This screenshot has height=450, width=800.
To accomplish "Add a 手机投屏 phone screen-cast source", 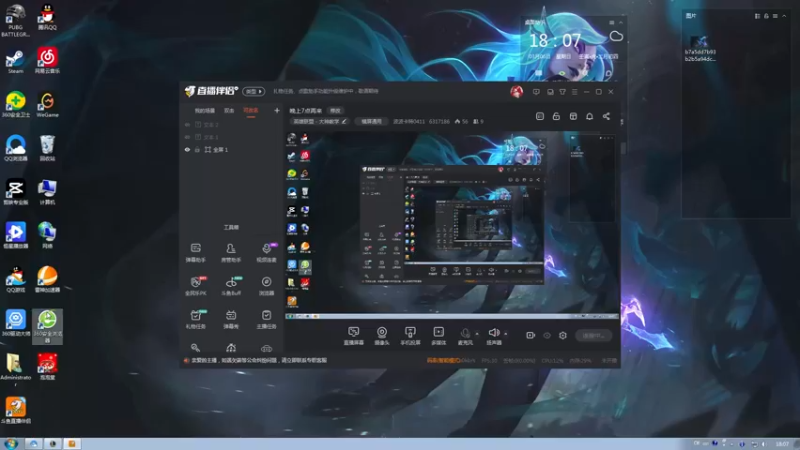I will tap(410, 336).
